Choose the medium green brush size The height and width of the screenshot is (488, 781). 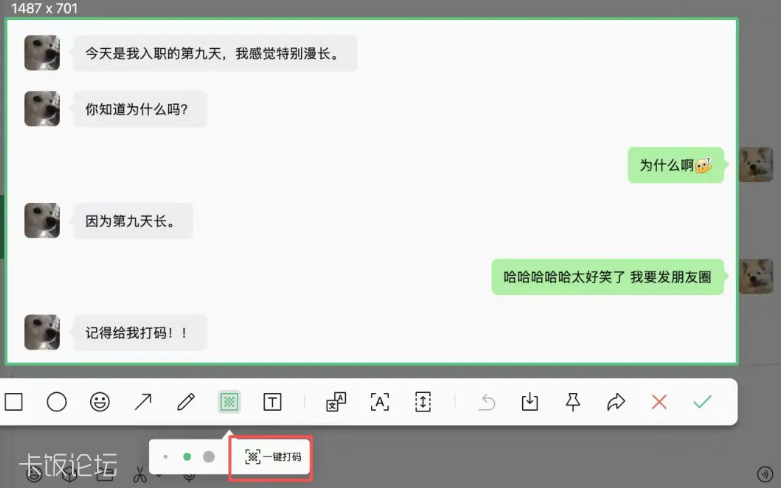(187, 457)
